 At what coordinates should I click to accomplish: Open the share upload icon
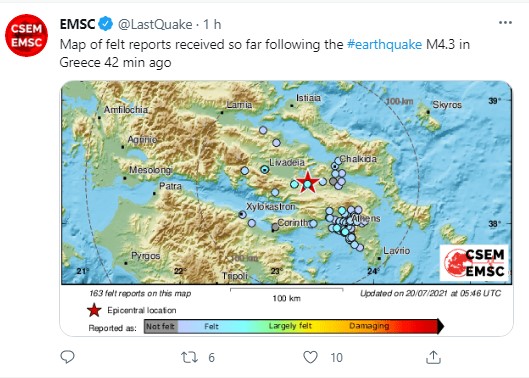point(433,357)
